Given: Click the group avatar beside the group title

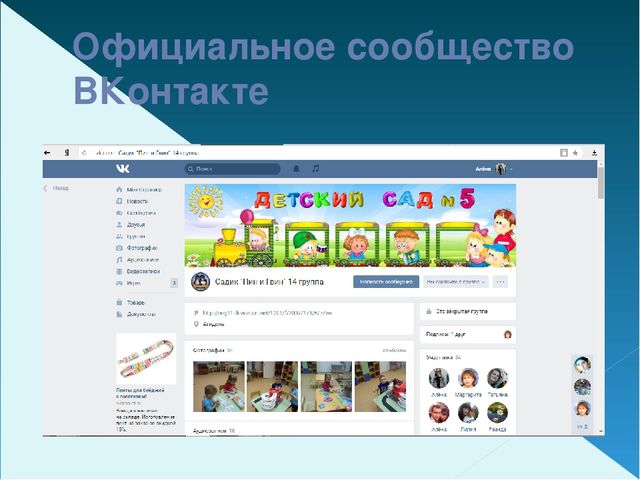Looking at the screenshot, I should [200, 282].
